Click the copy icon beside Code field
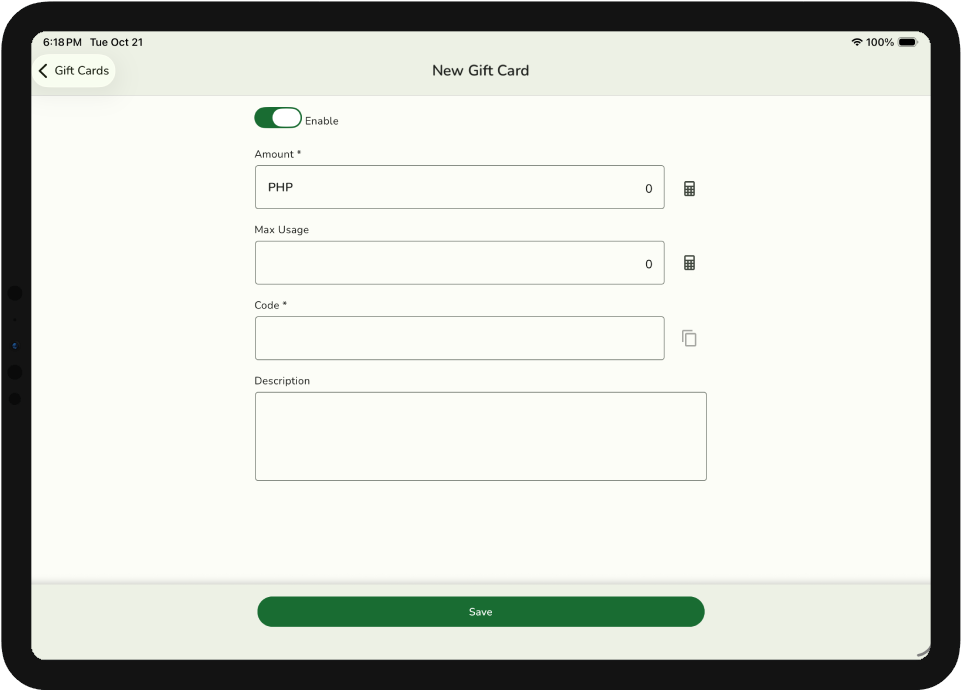 tap(689, 338)
